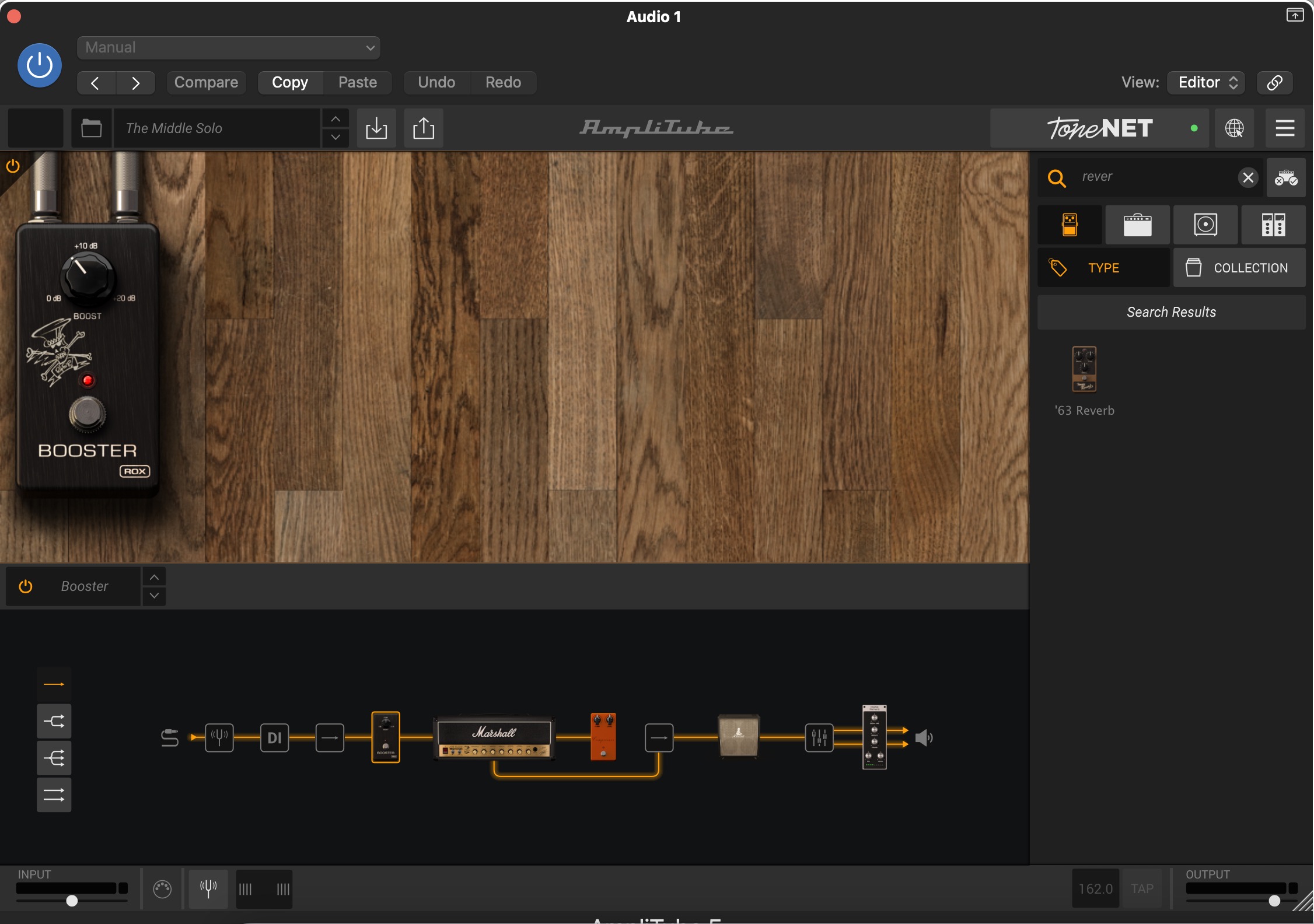
Task: Select the orange pedal in chain
Action: click(603, 737)
